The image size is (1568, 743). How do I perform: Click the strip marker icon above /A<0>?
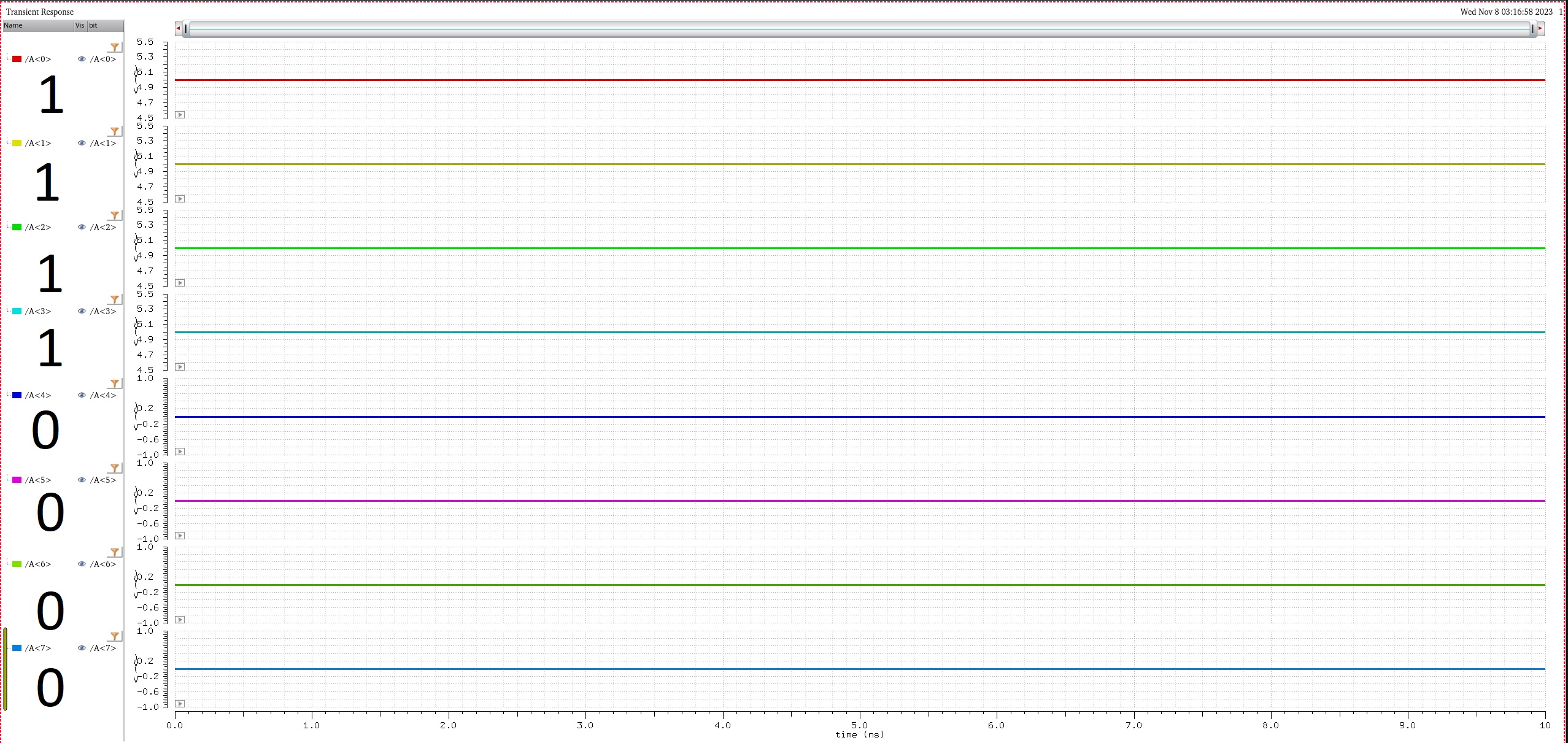115,47
